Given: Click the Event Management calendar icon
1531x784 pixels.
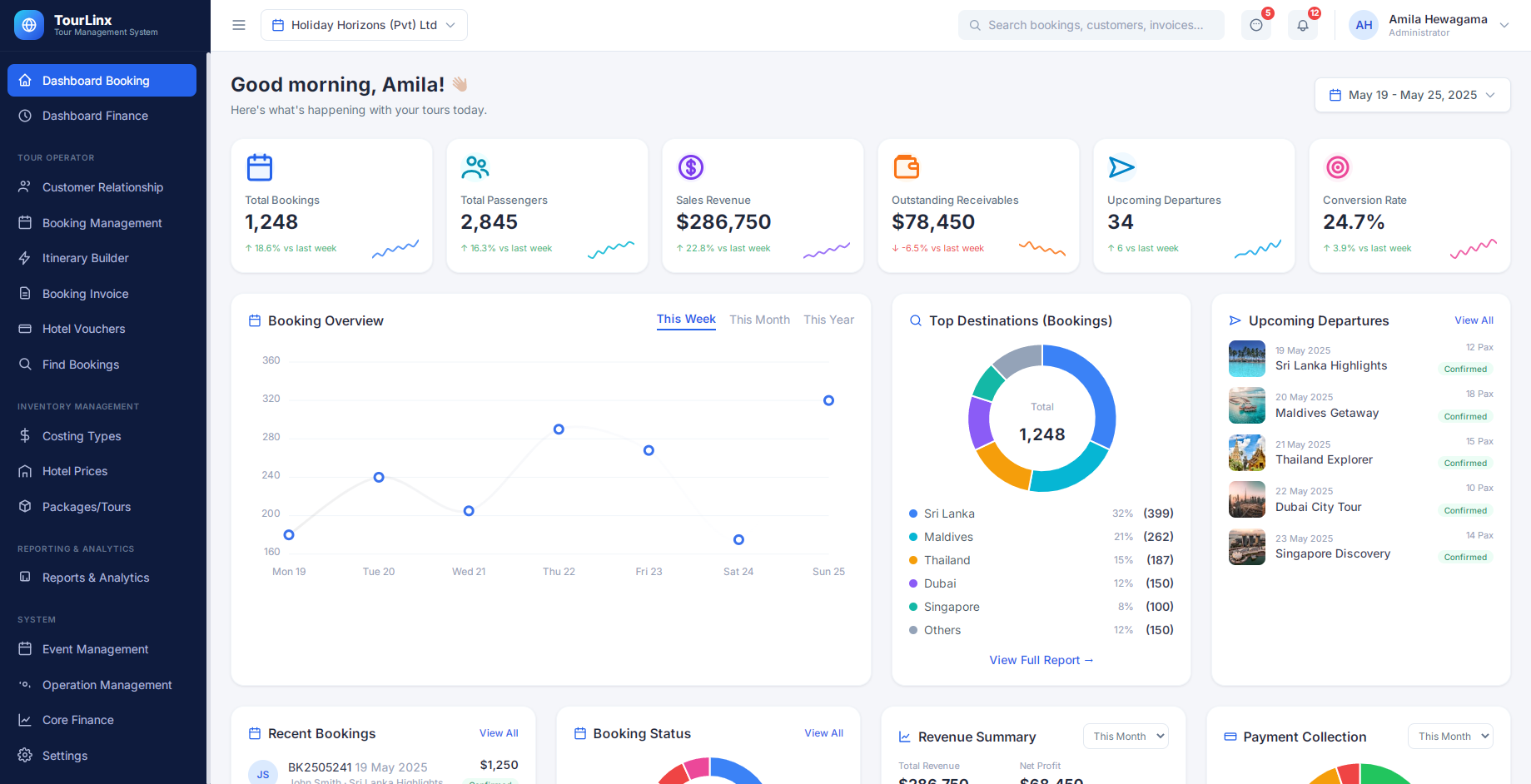Looking at the screenshot, I should (x=25, y=649).
